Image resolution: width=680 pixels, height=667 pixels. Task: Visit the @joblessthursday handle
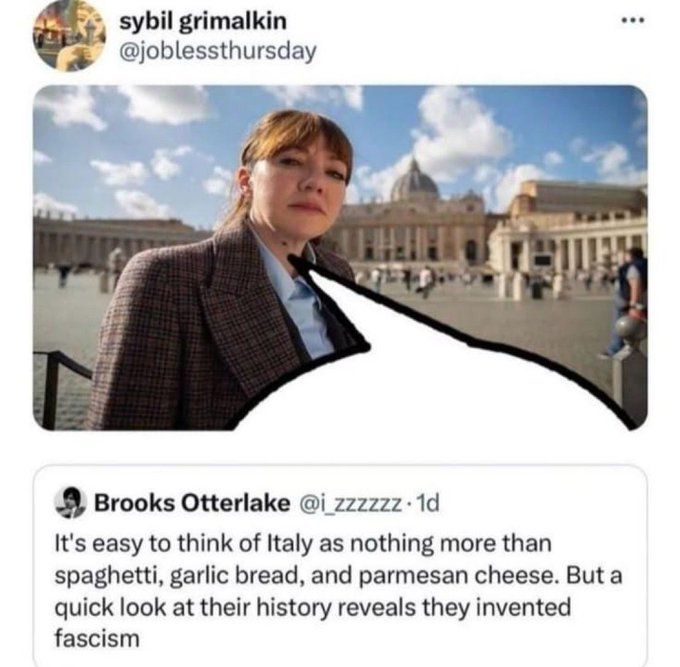coord(217,51)
